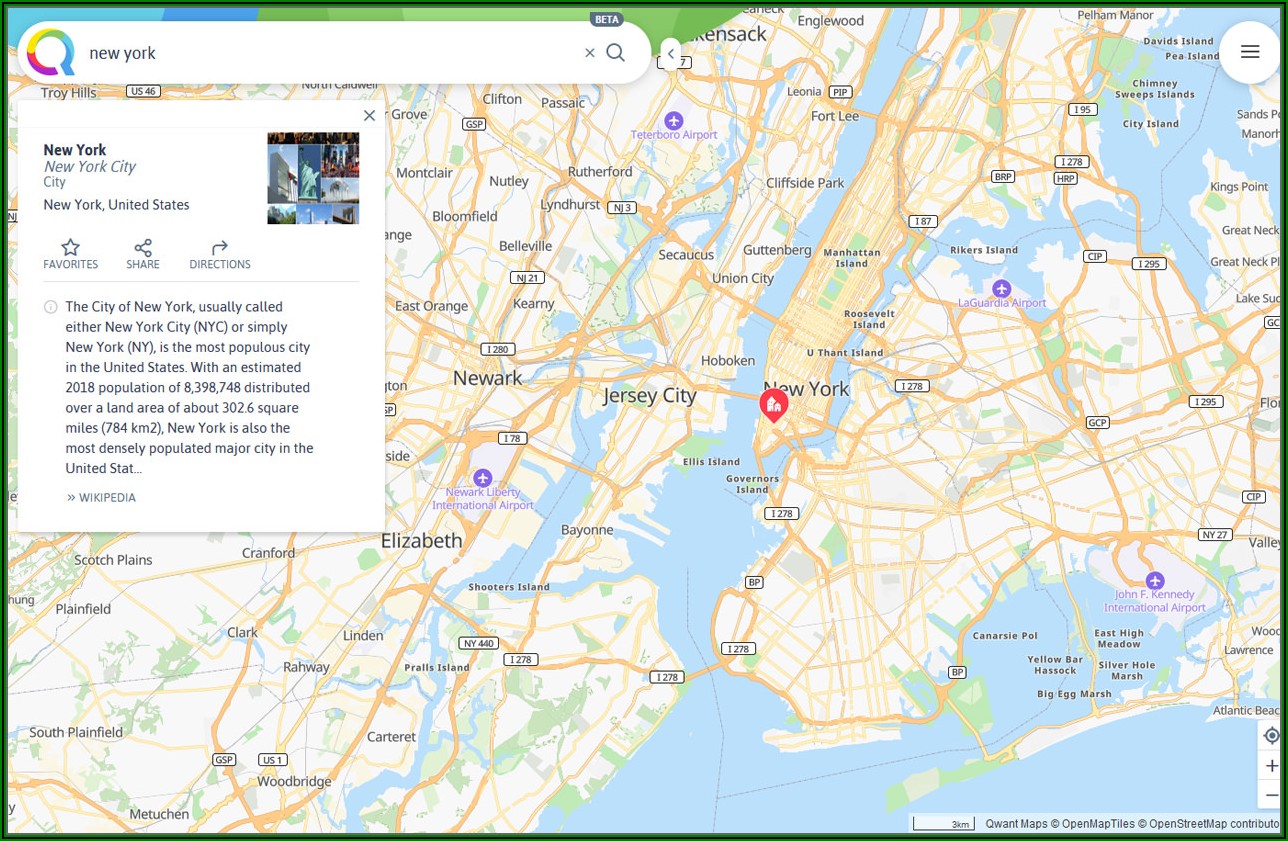This screenshot has width=1288, height=841.
Task: Click the Newark city label
Action: point(487,378)
